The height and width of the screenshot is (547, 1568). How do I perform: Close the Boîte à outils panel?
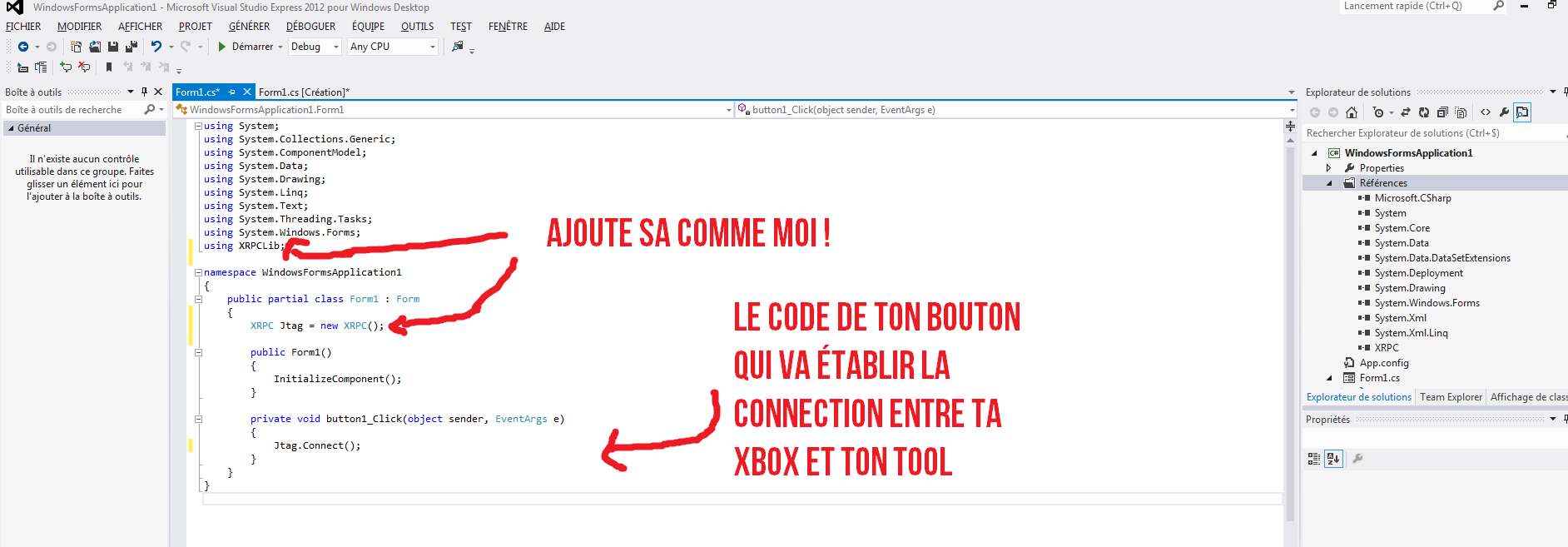[x=158, y=92]
